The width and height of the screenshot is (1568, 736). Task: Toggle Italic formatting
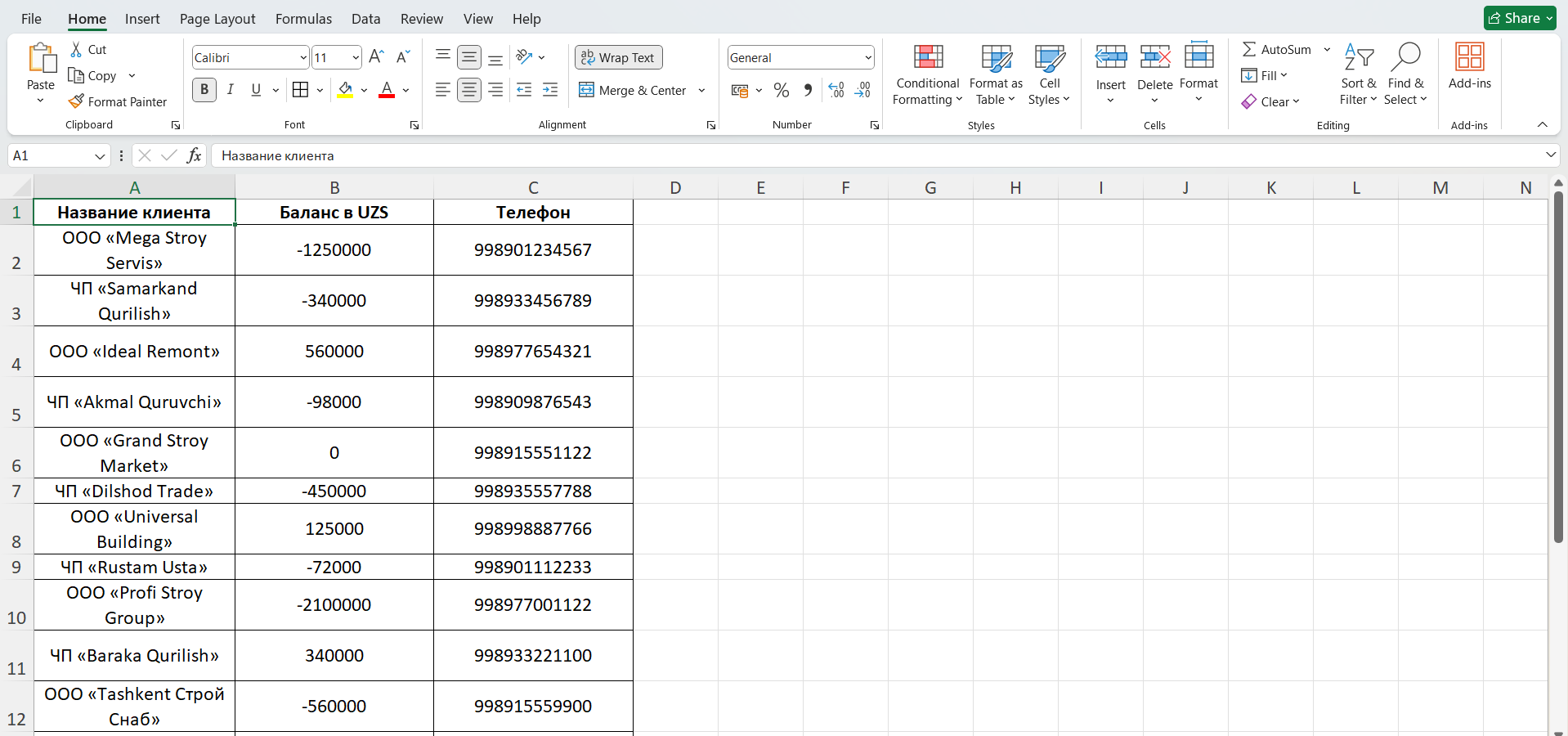[x=231, y=90]
